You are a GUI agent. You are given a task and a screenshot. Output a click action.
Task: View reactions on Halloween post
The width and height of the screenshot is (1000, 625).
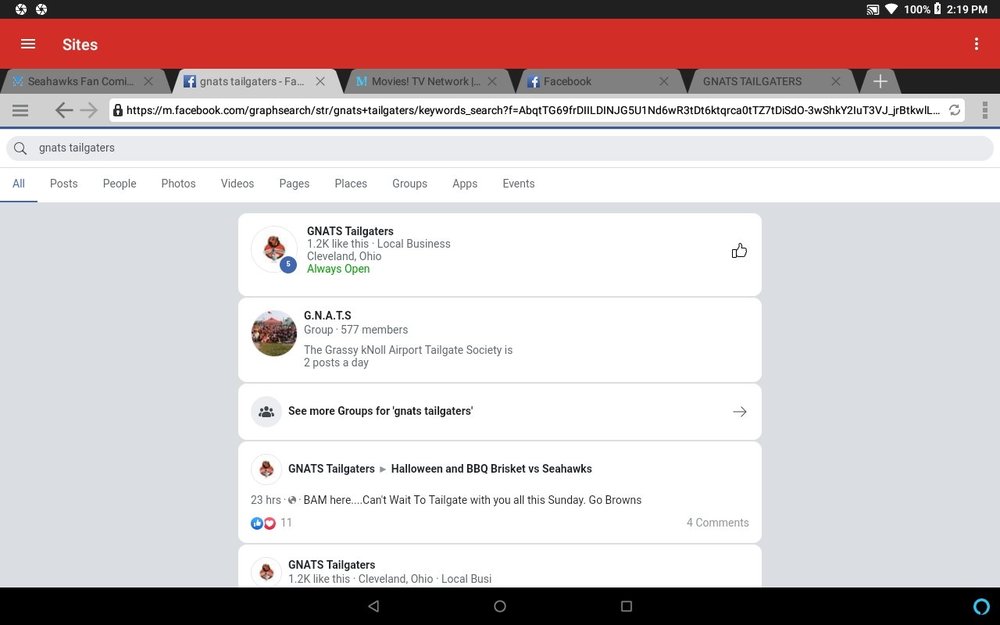coord(271,523)
